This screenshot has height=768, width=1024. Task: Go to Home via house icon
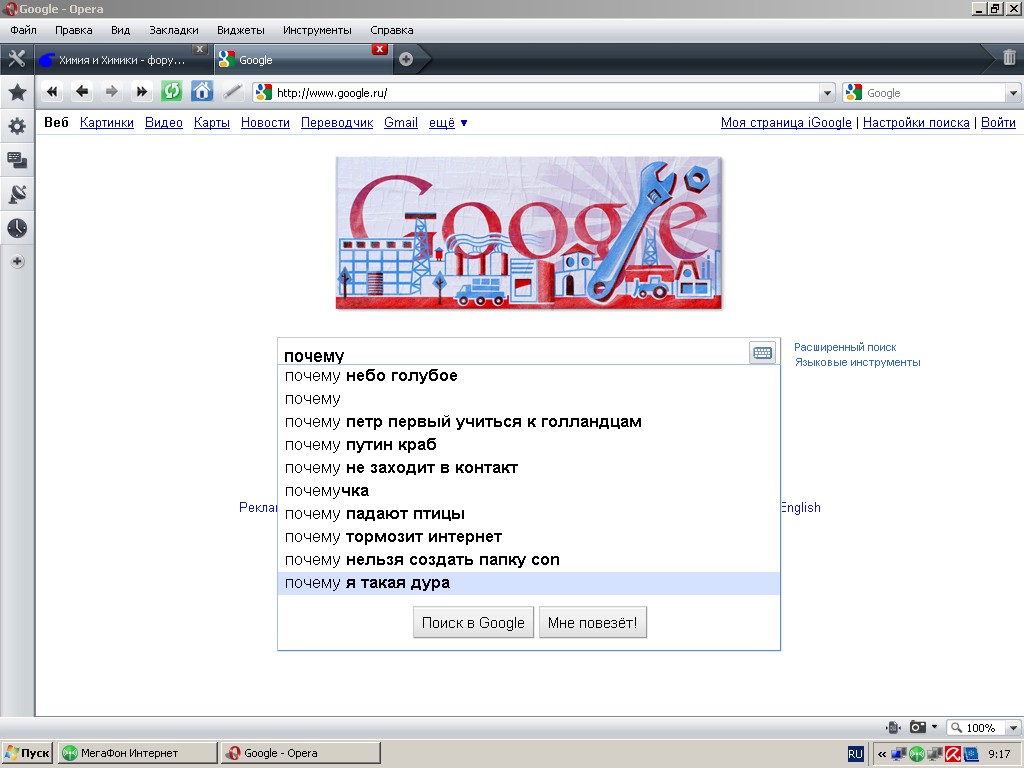(202, 92)
